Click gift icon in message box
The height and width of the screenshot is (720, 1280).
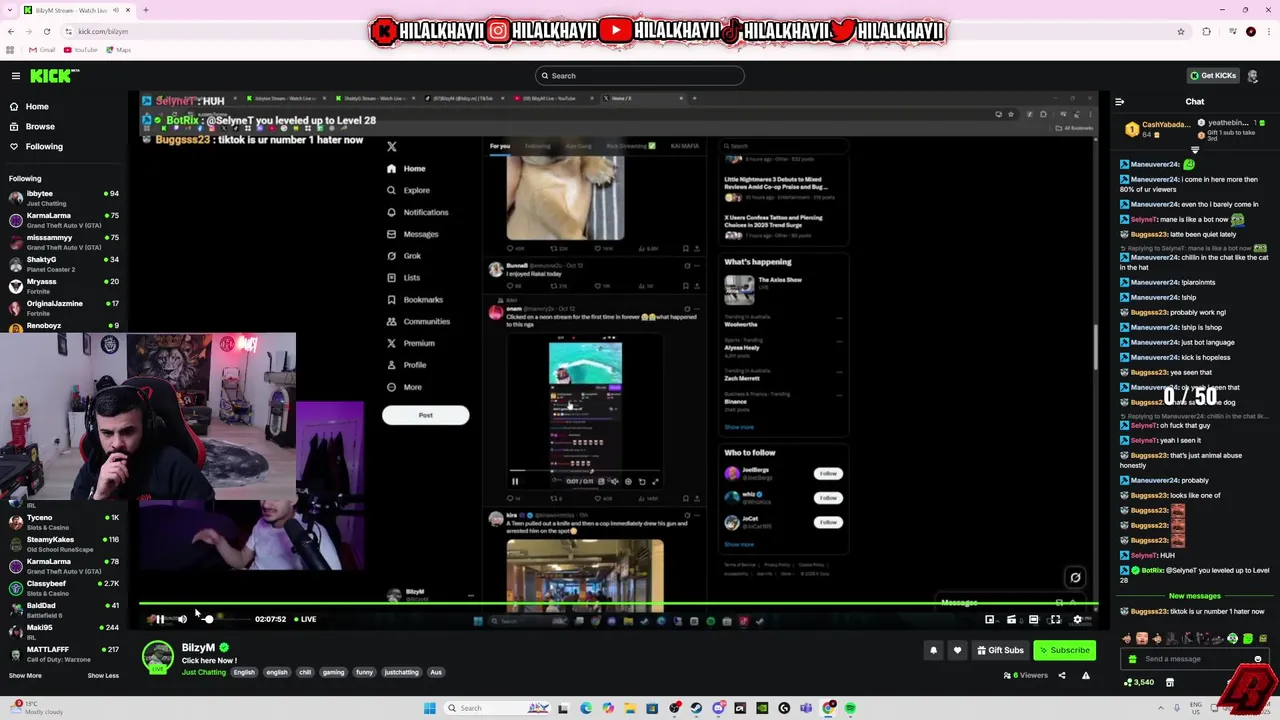[1132, 659]
